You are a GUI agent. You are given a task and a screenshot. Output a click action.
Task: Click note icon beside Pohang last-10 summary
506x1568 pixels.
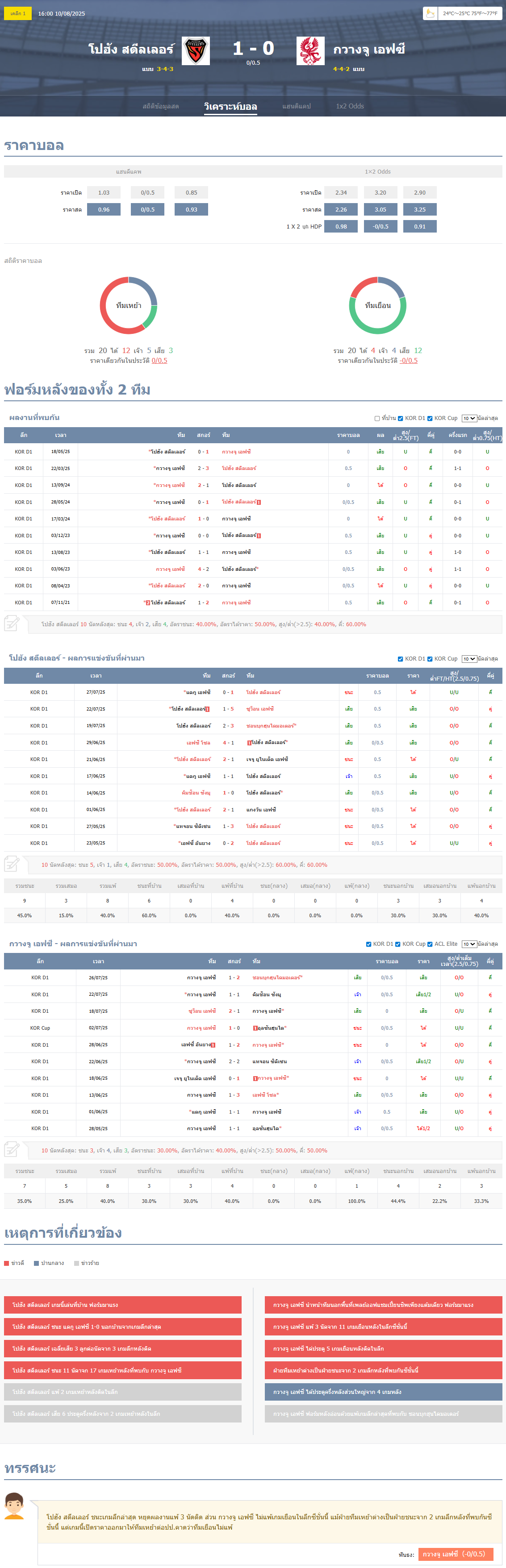[12, 864]
